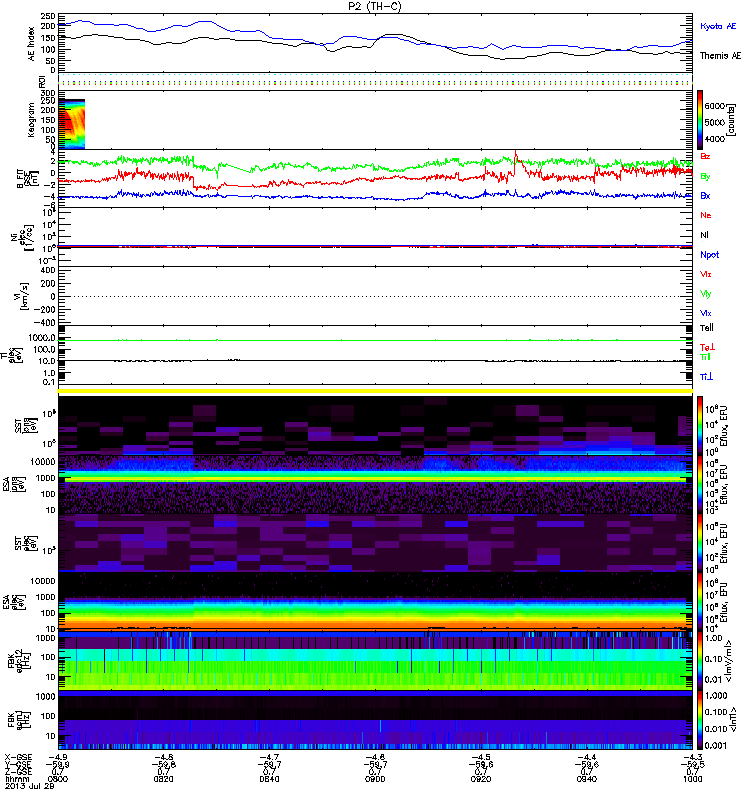This screenshot has width=750, height=800.
Task: Click the ROI axis label
Action: click(x=42, y=82)
